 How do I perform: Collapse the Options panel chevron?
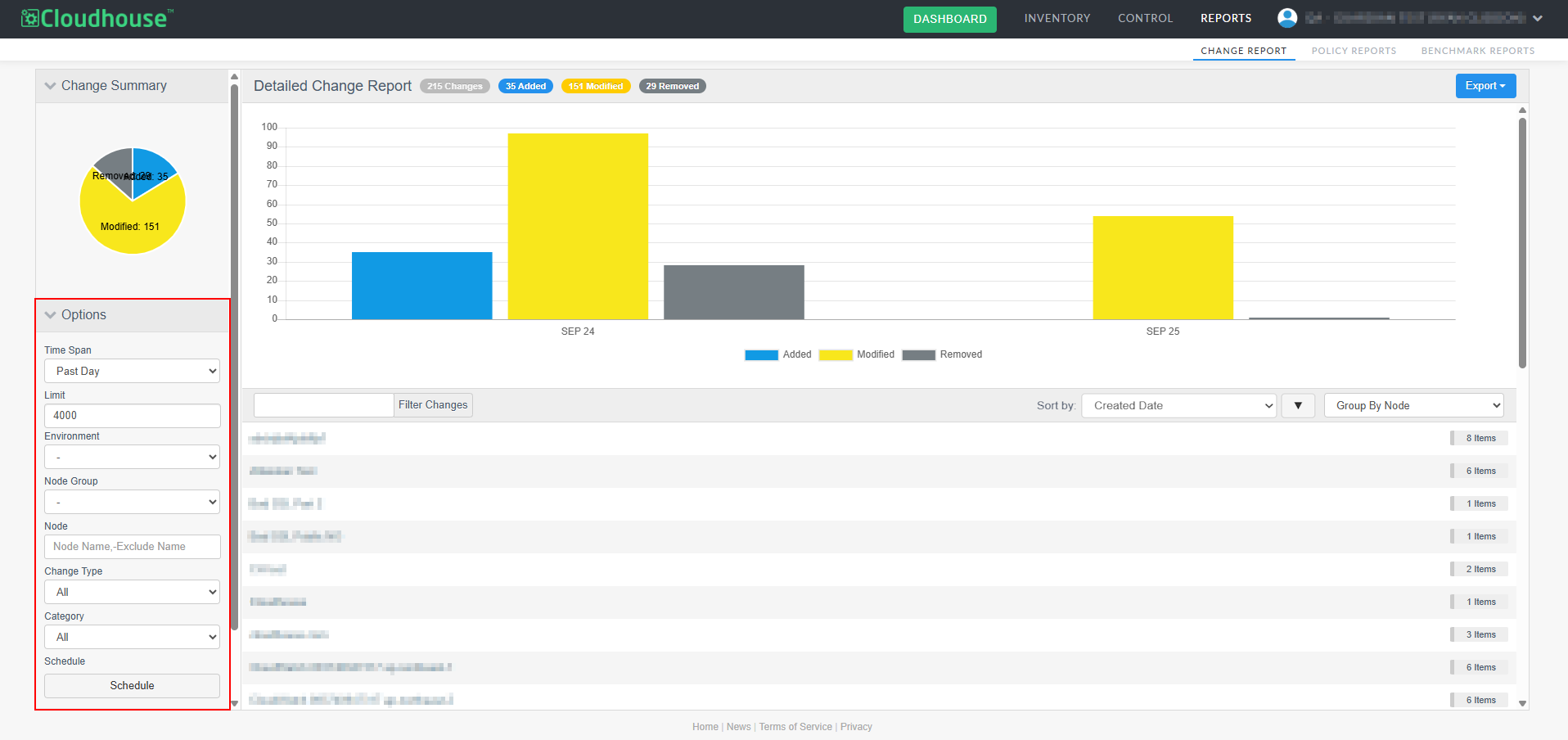51,315
